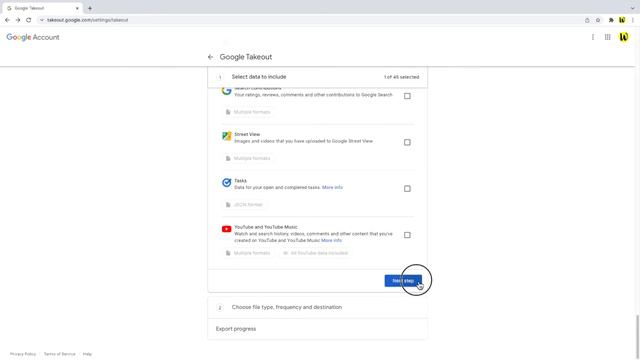Open More info link for Tasks
The width and height of the screenshot is (640, 360).
click(x=332, y=187)
